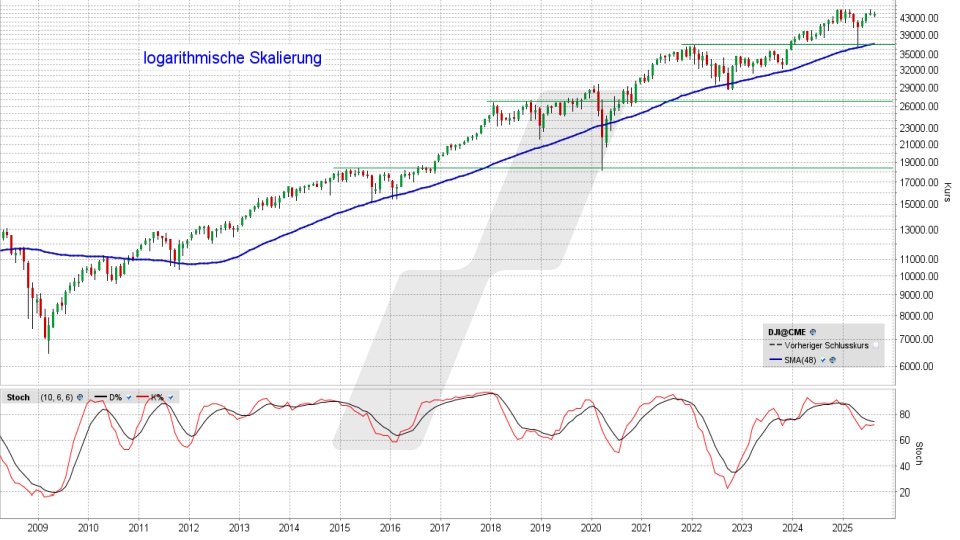Click the 6000.00 price axis label
The width and height of the screenshot is (960, 540).
pyautogui.click(x=917, y=366)
